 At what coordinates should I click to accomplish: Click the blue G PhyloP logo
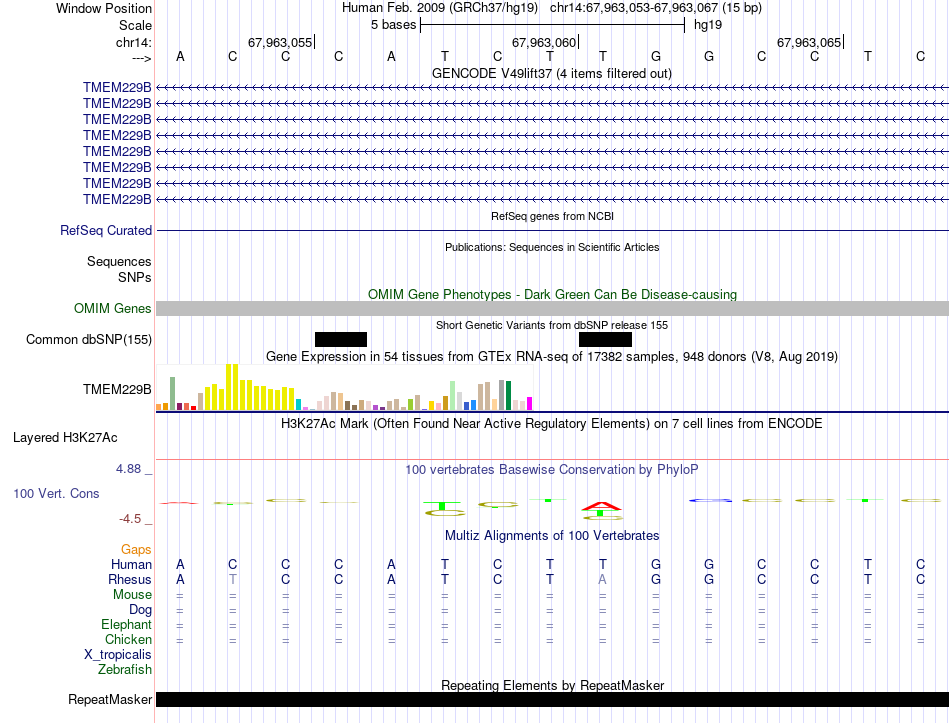[710, 501]
